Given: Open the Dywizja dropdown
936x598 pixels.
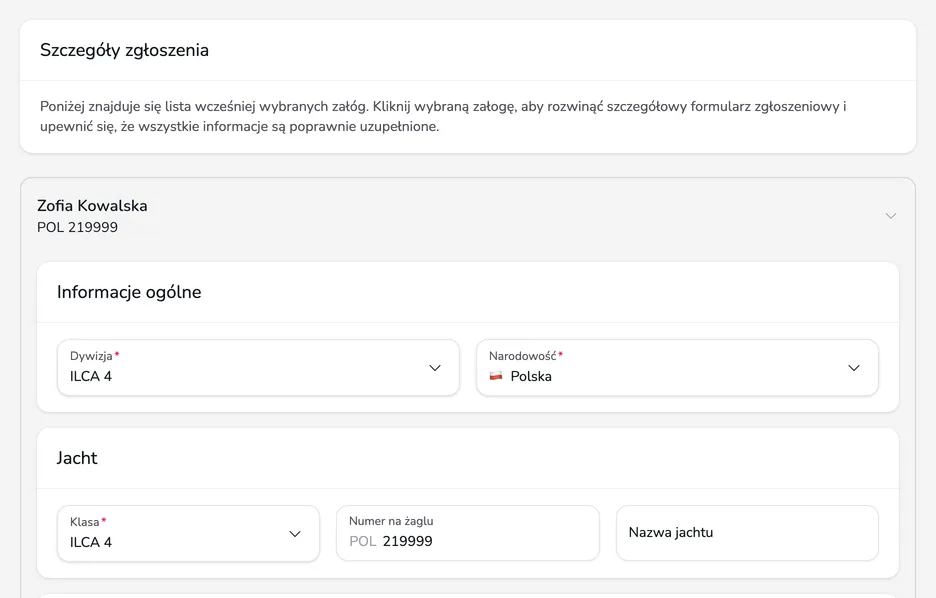Looking at the screenshot, I should click(258, 368).
